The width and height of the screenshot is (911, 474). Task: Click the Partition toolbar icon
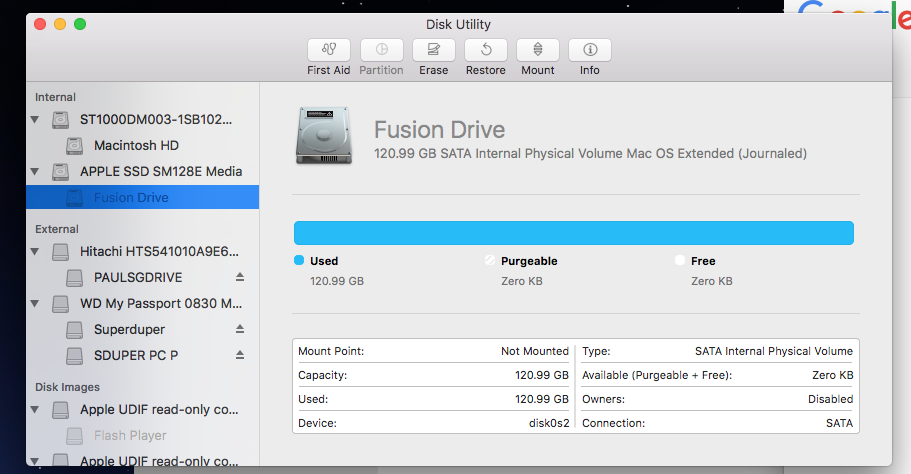pyautogui.click(x=382, y=50)
